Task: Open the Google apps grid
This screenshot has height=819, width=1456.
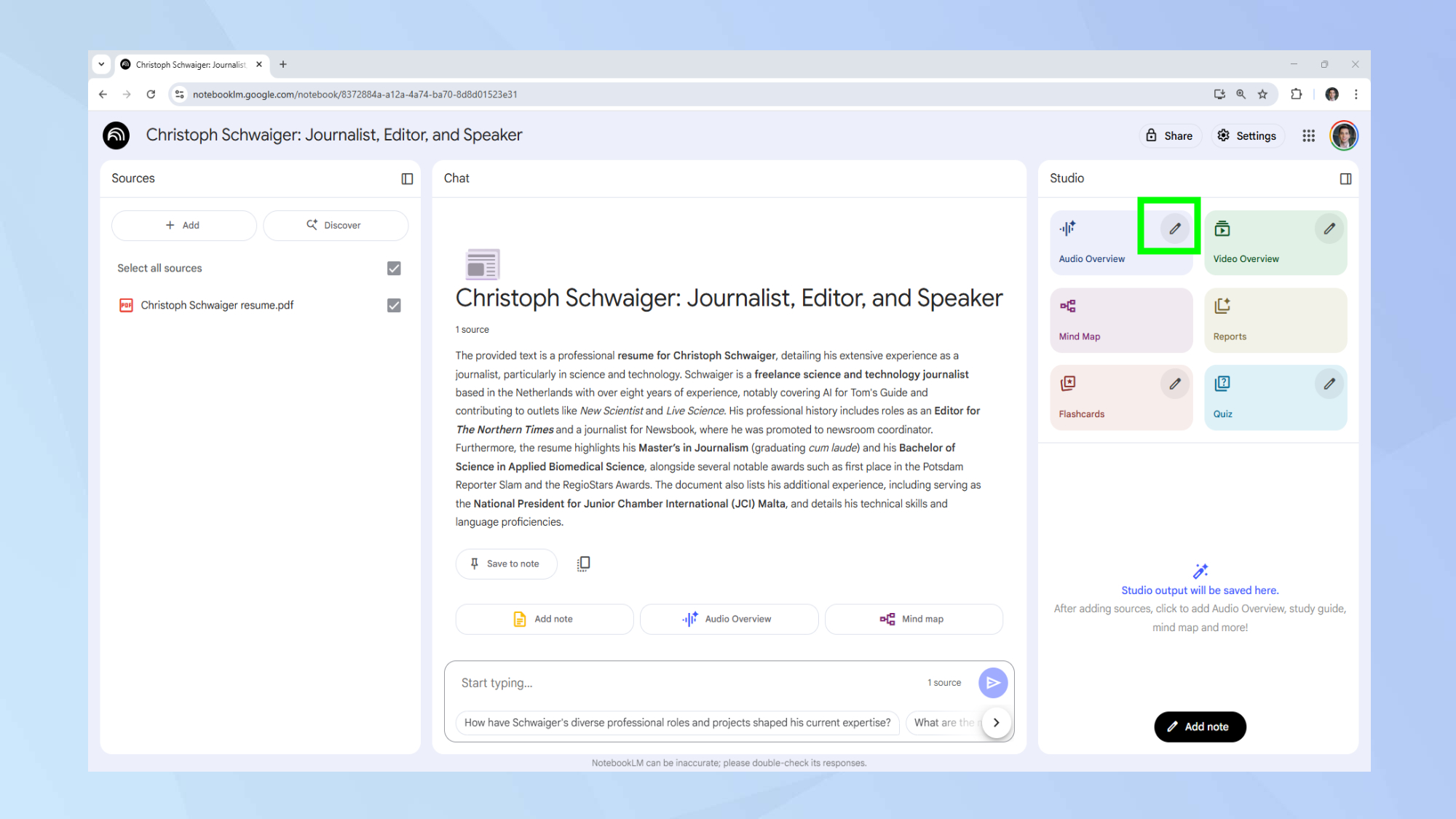Action: click(x=1308, y=135)
